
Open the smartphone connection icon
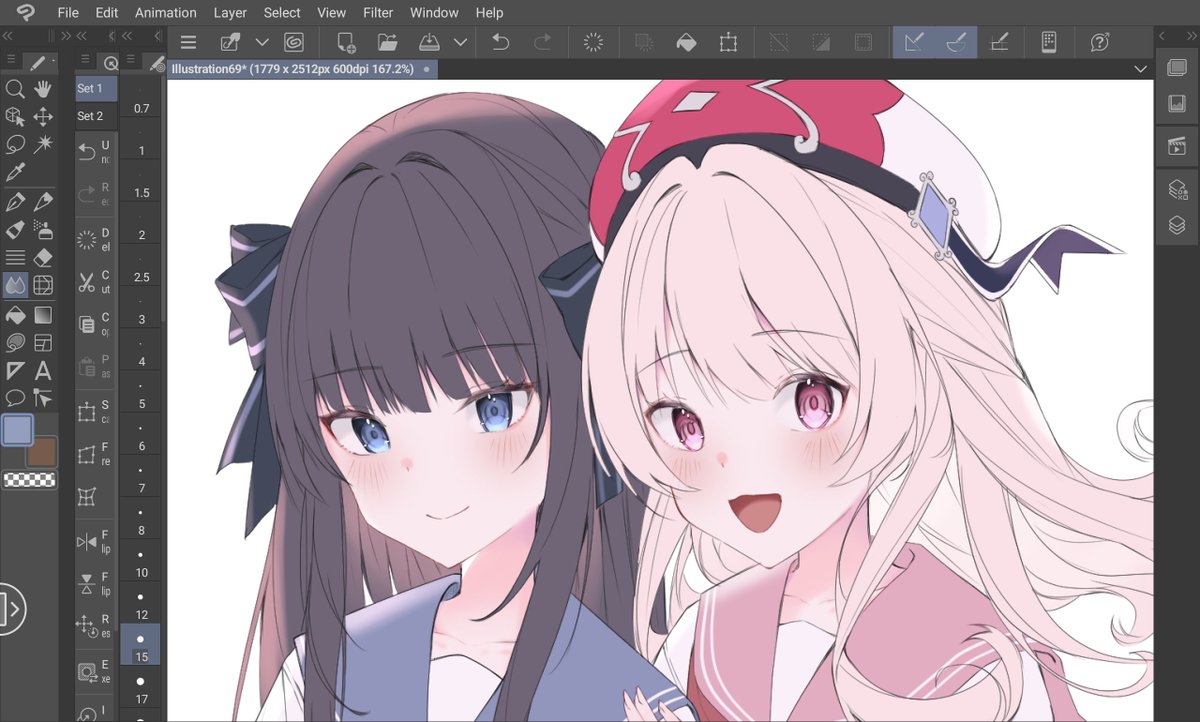tap(1048, 42)
